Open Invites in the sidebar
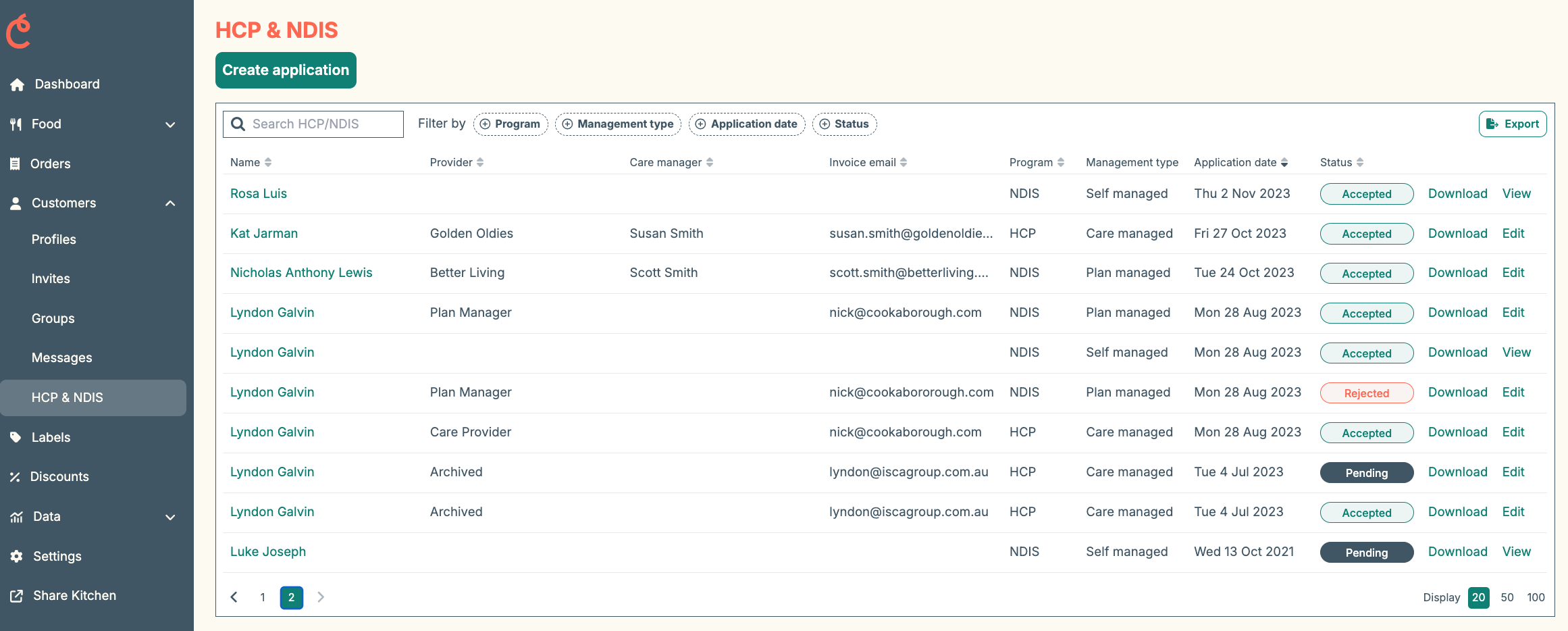Viewport: 1568px width, 631px height. pos(51,279)
